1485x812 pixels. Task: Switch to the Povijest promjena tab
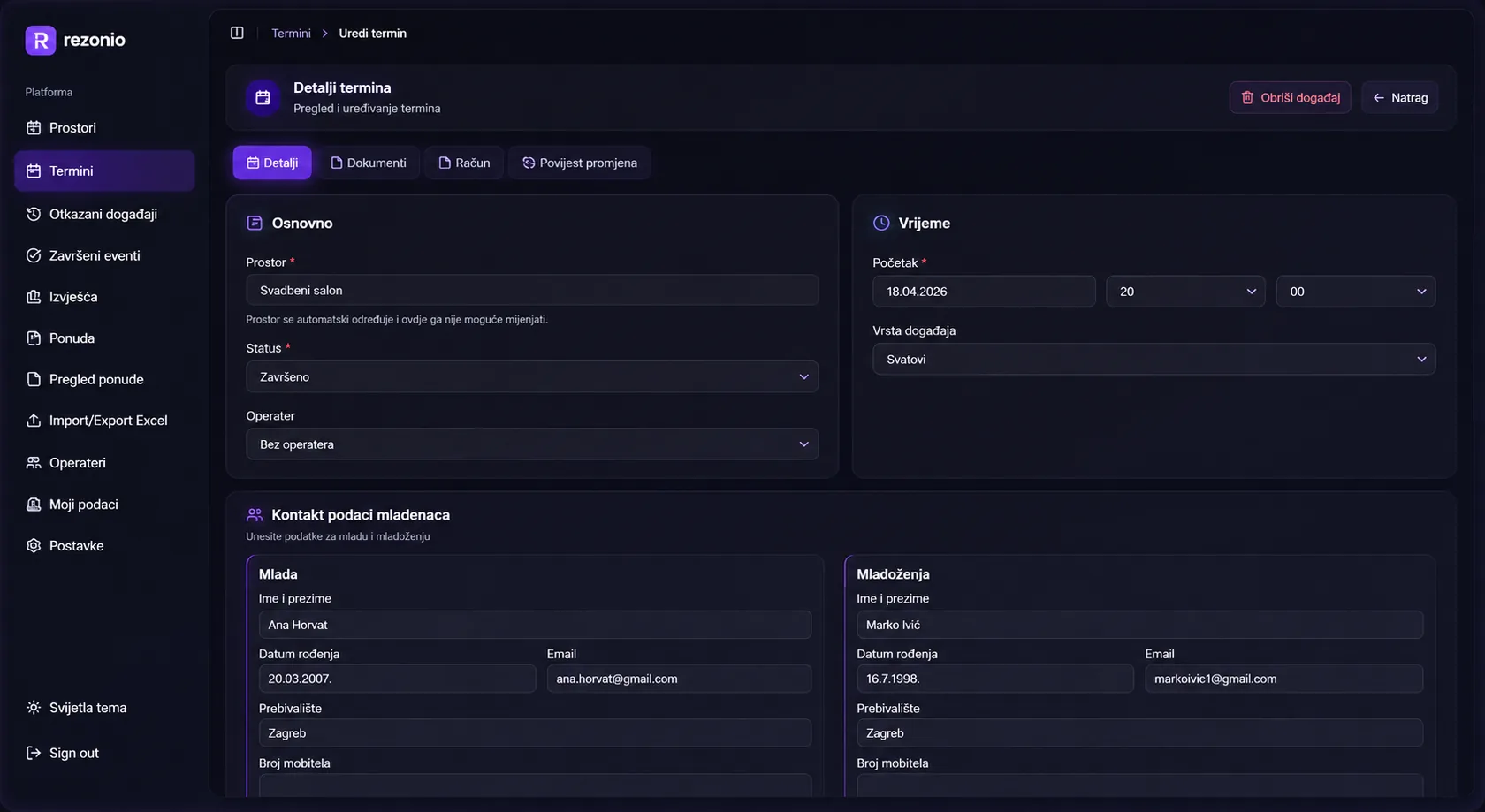click(580, 163)
